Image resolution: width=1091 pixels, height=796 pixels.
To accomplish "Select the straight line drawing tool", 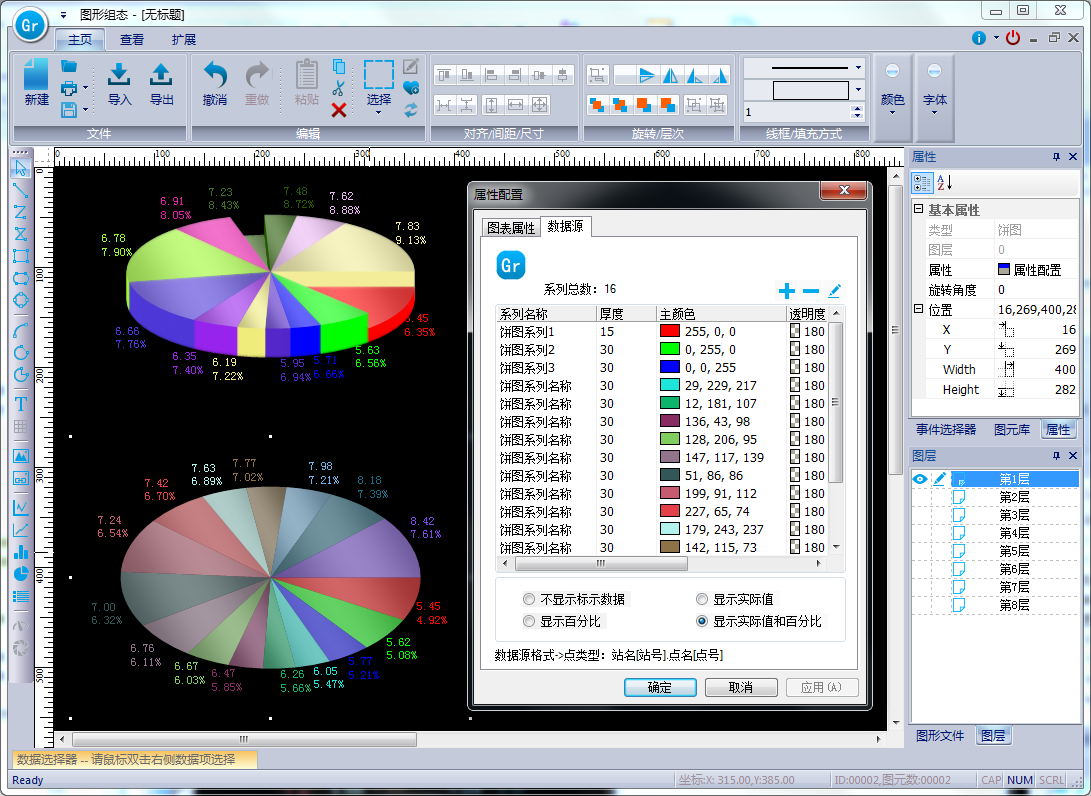I will point(21,189).
